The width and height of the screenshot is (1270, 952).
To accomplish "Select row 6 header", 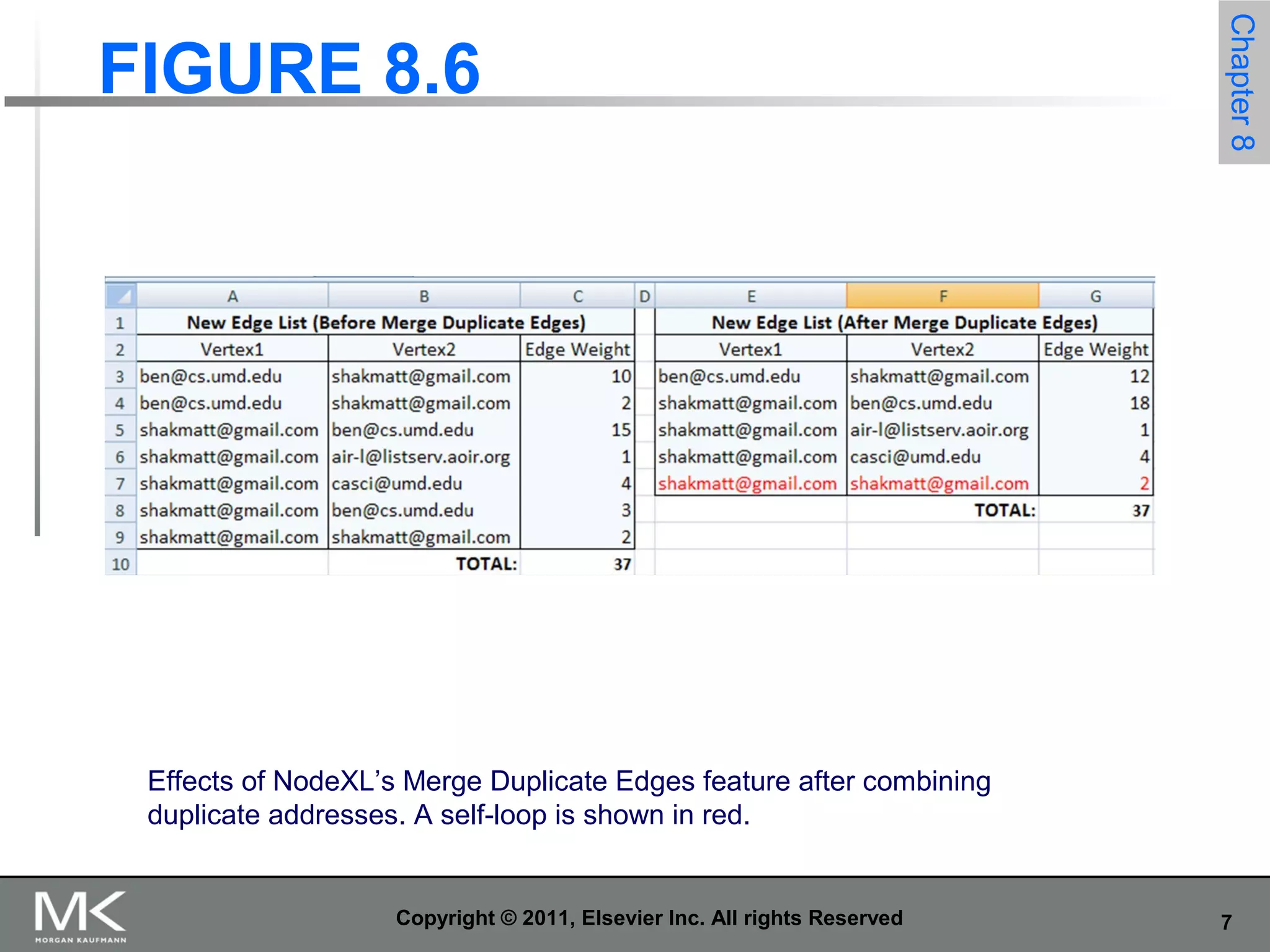I will tap(120, 457).
